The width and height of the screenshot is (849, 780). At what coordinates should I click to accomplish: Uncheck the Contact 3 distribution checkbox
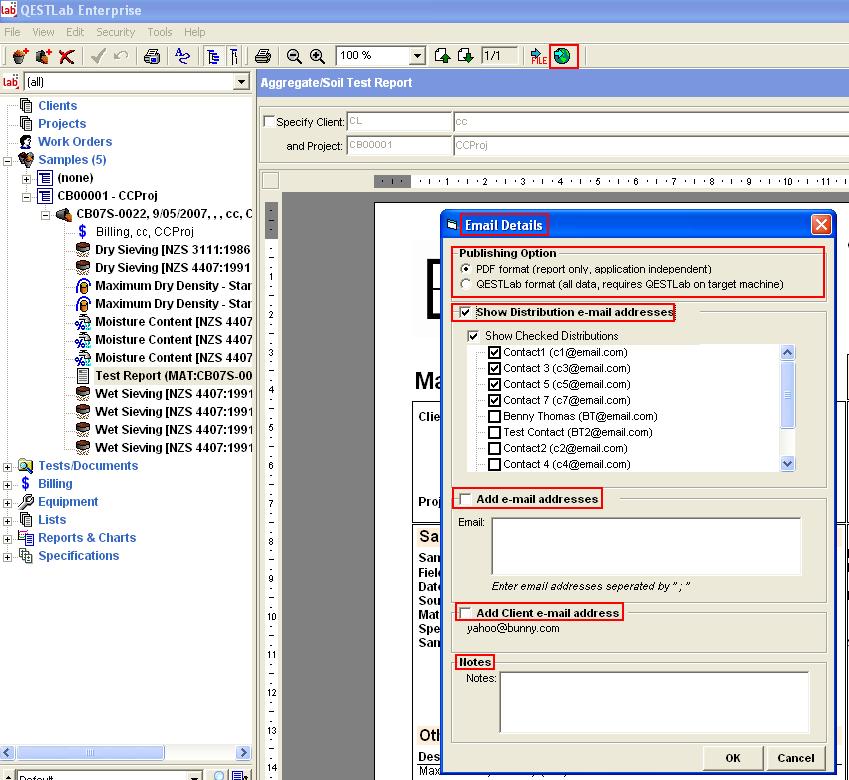494,368
